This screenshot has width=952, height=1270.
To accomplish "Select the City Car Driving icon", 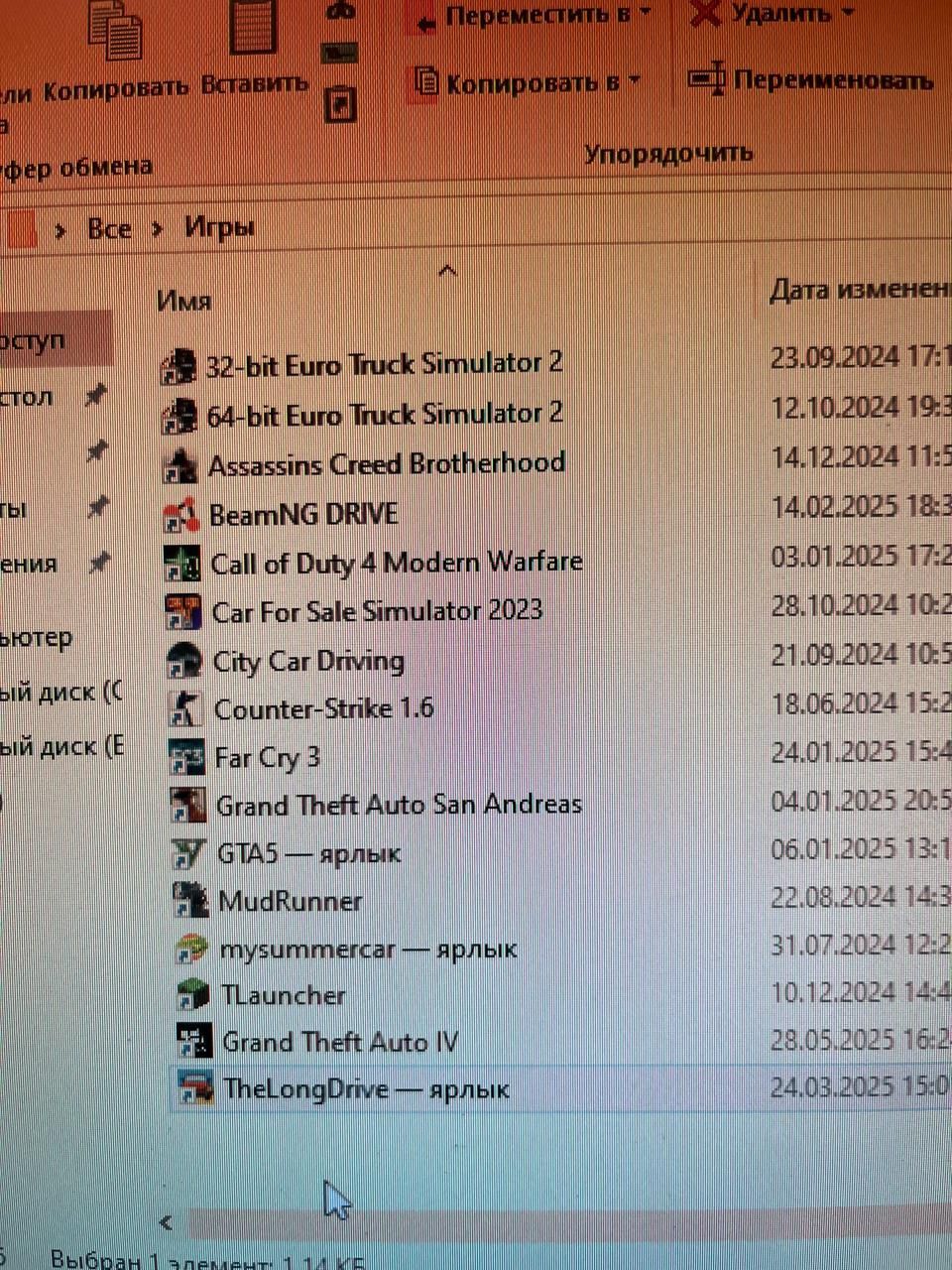I will 184,661.
